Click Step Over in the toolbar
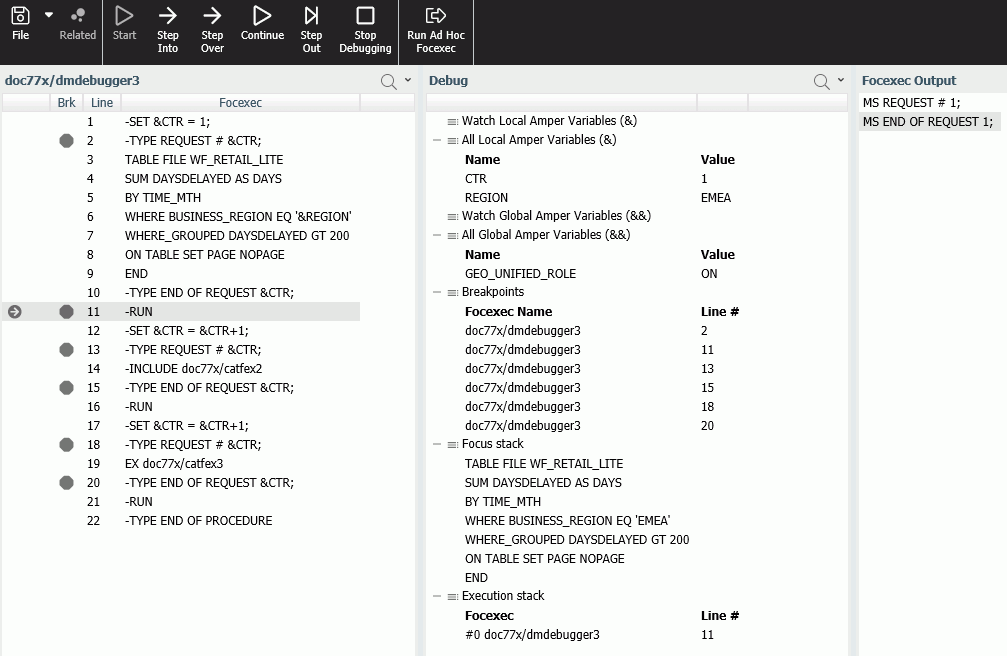Viewport: 1007px width, 656px height. click(x=212, y=30)
